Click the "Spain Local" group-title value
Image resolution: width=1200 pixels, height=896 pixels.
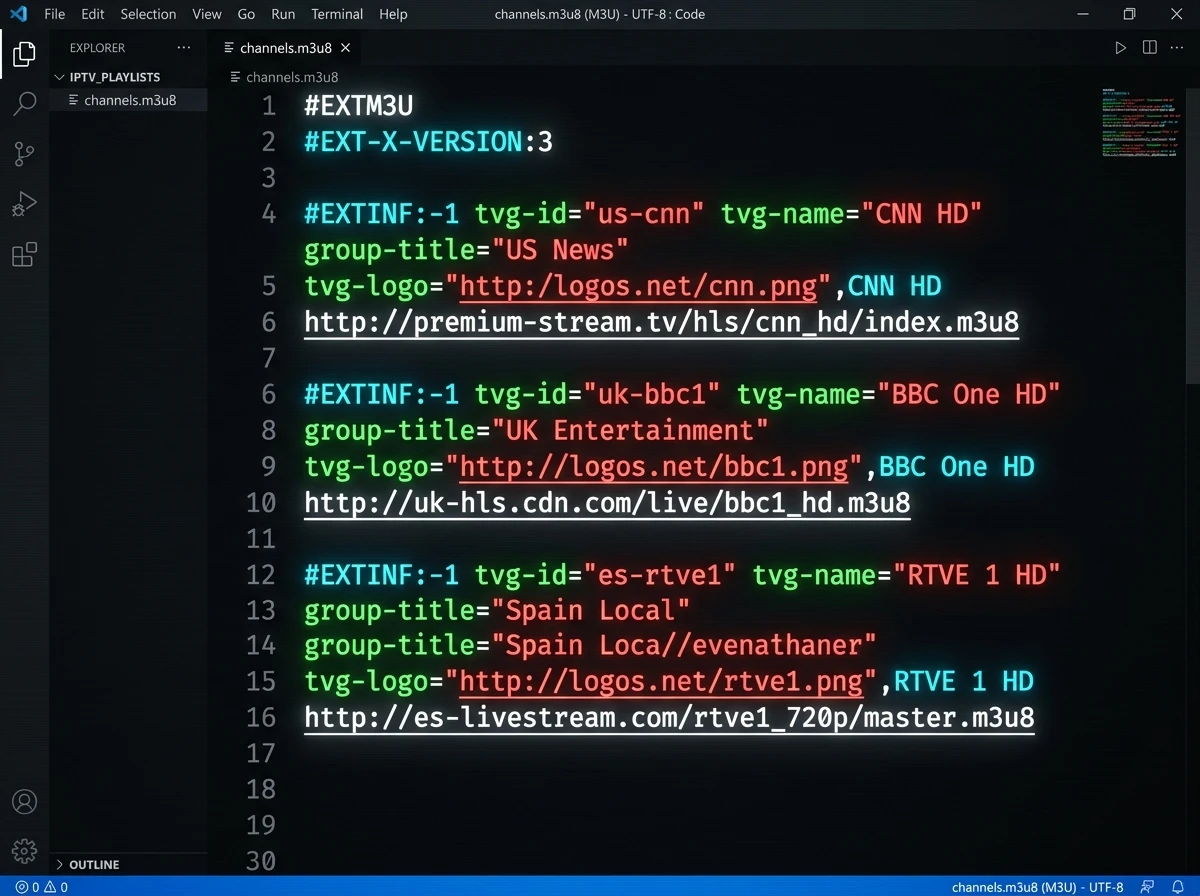pyautogui.click(x=590, y=610)
